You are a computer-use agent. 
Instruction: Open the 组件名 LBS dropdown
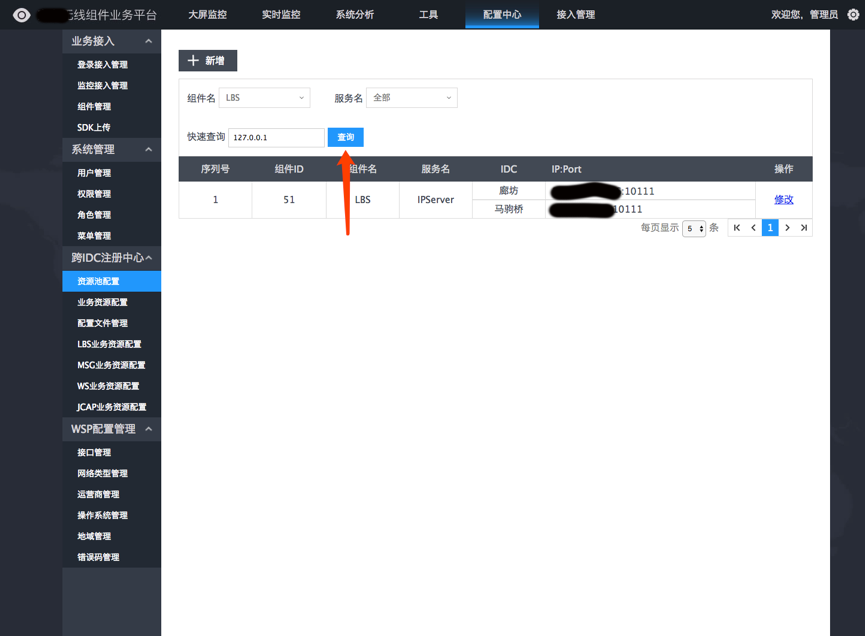[x=265, y=98]
